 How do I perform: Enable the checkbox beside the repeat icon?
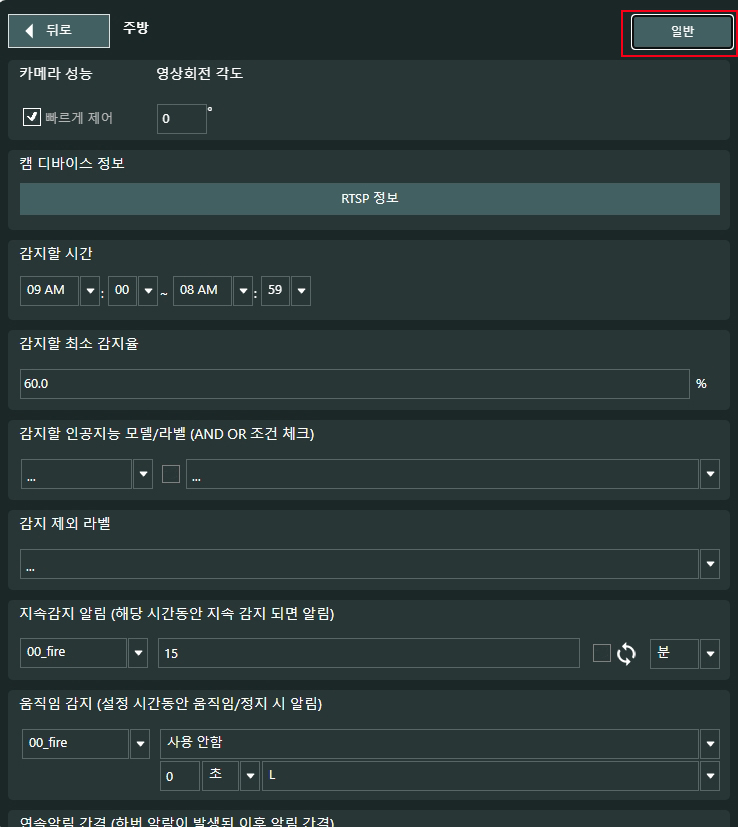coord(601,653)
